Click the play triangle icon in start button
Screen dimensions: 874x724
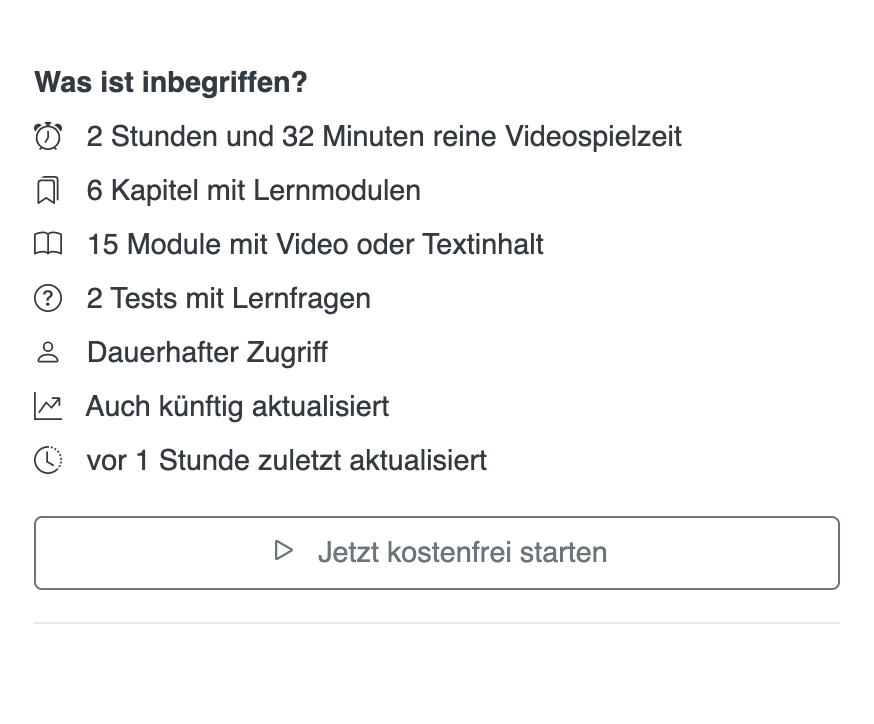pyautogui.click(x=284, y=551)
